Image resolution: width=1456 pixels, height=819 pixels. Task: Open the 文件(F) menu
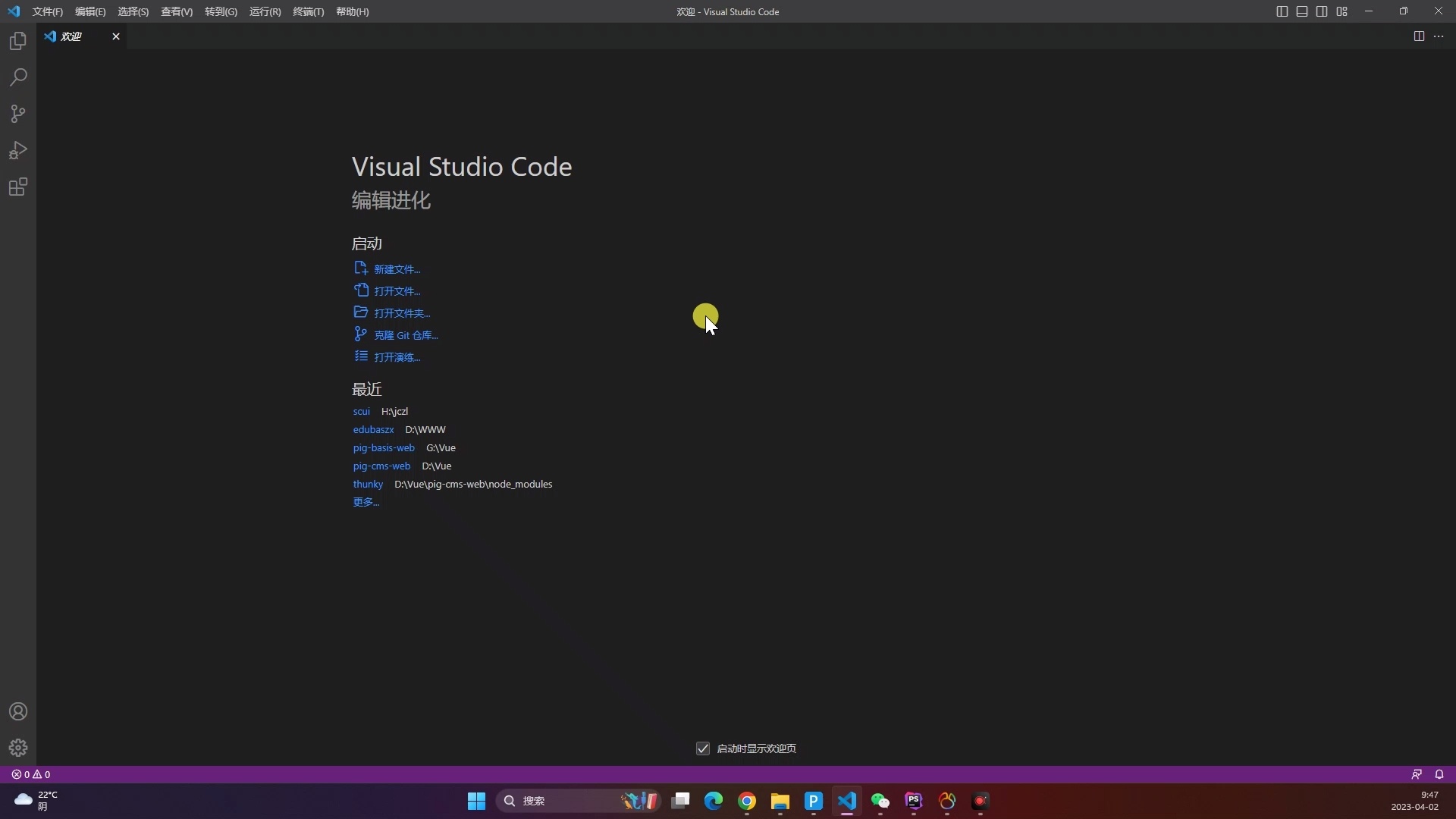pos(47,11)
